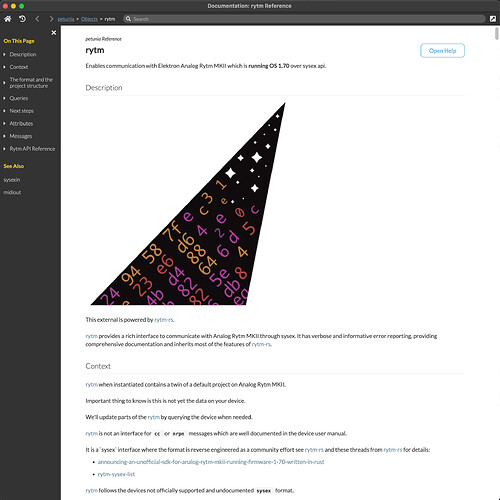This screenshot has width=500, height=500.
Task: Click the rytm triangle logo image
Action: [188, 204]
